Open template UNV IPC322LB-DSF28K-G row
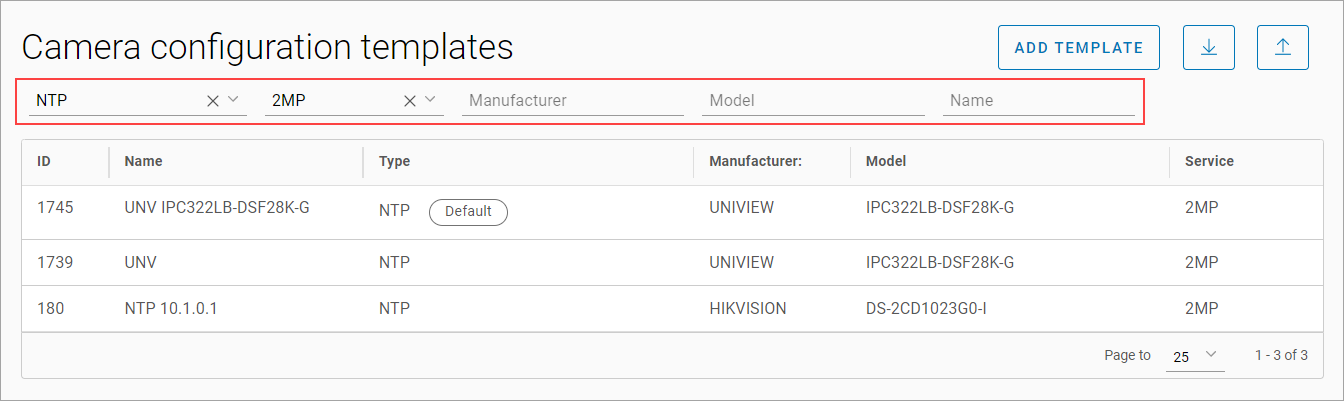This screenshot has height=401, width=1344. [217, 210]
